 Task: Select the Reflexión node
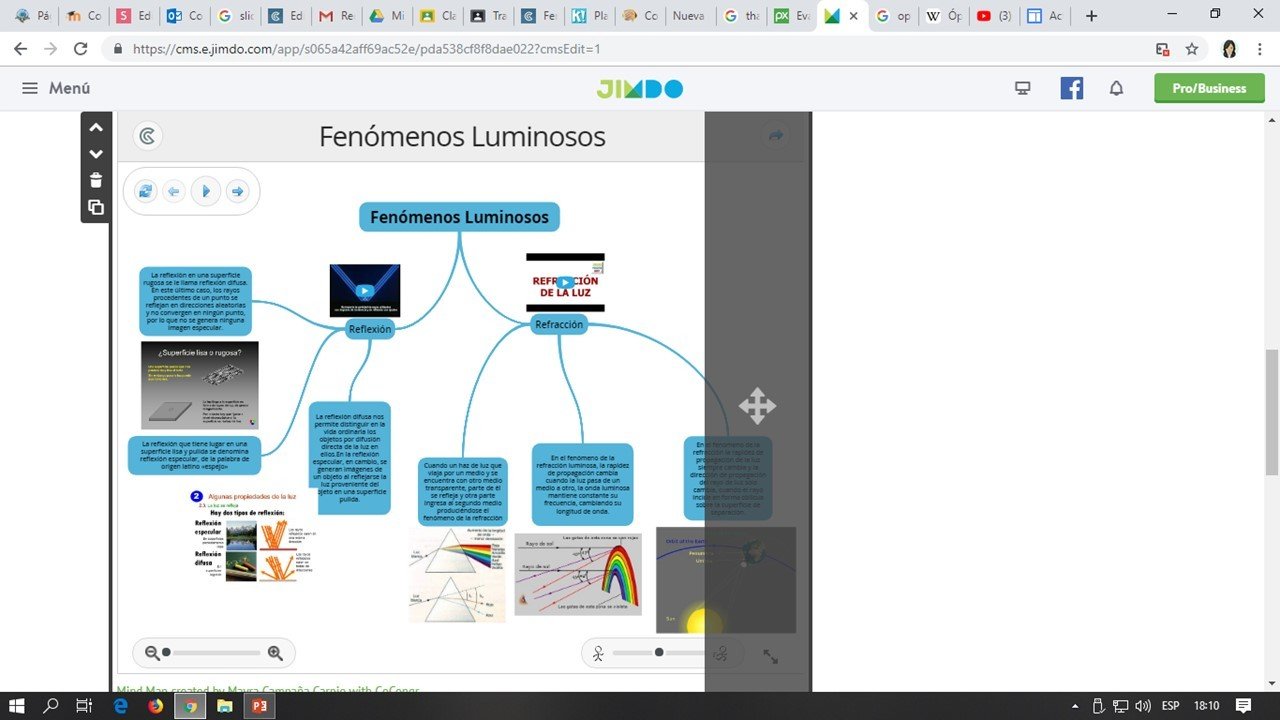(x=370, y=329)
